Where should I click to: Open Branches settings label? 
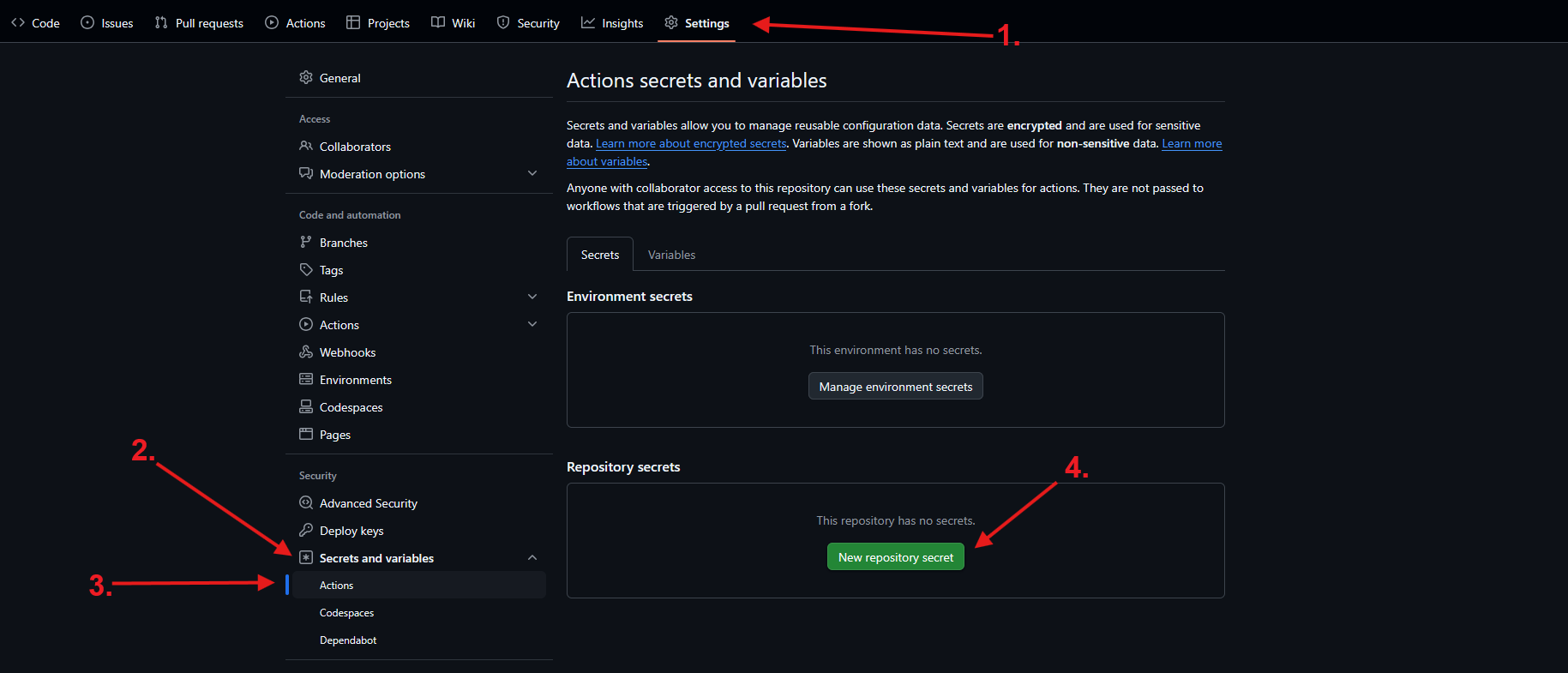(x=344, y=243)
